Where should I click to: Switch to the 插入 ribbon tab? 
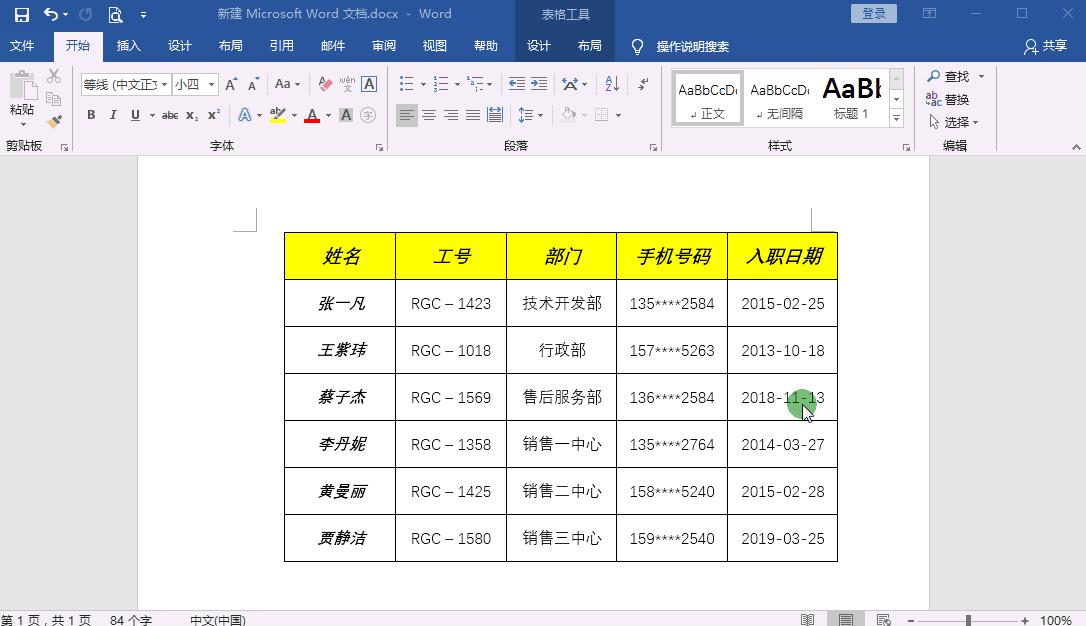[128, 45]
